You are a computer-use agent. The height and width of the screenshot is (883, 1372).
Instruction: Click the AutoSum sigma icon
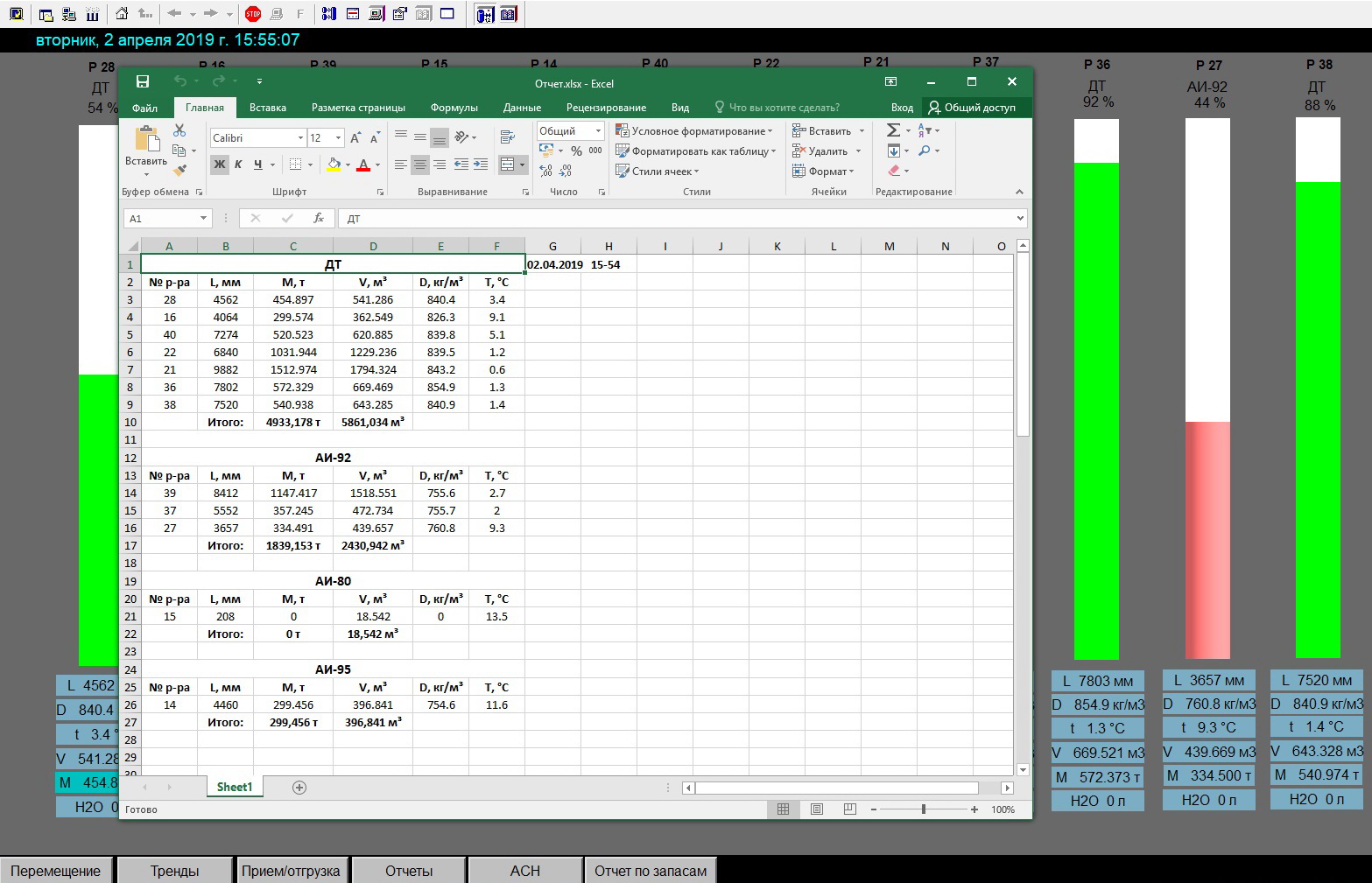[x=893, y=130]
